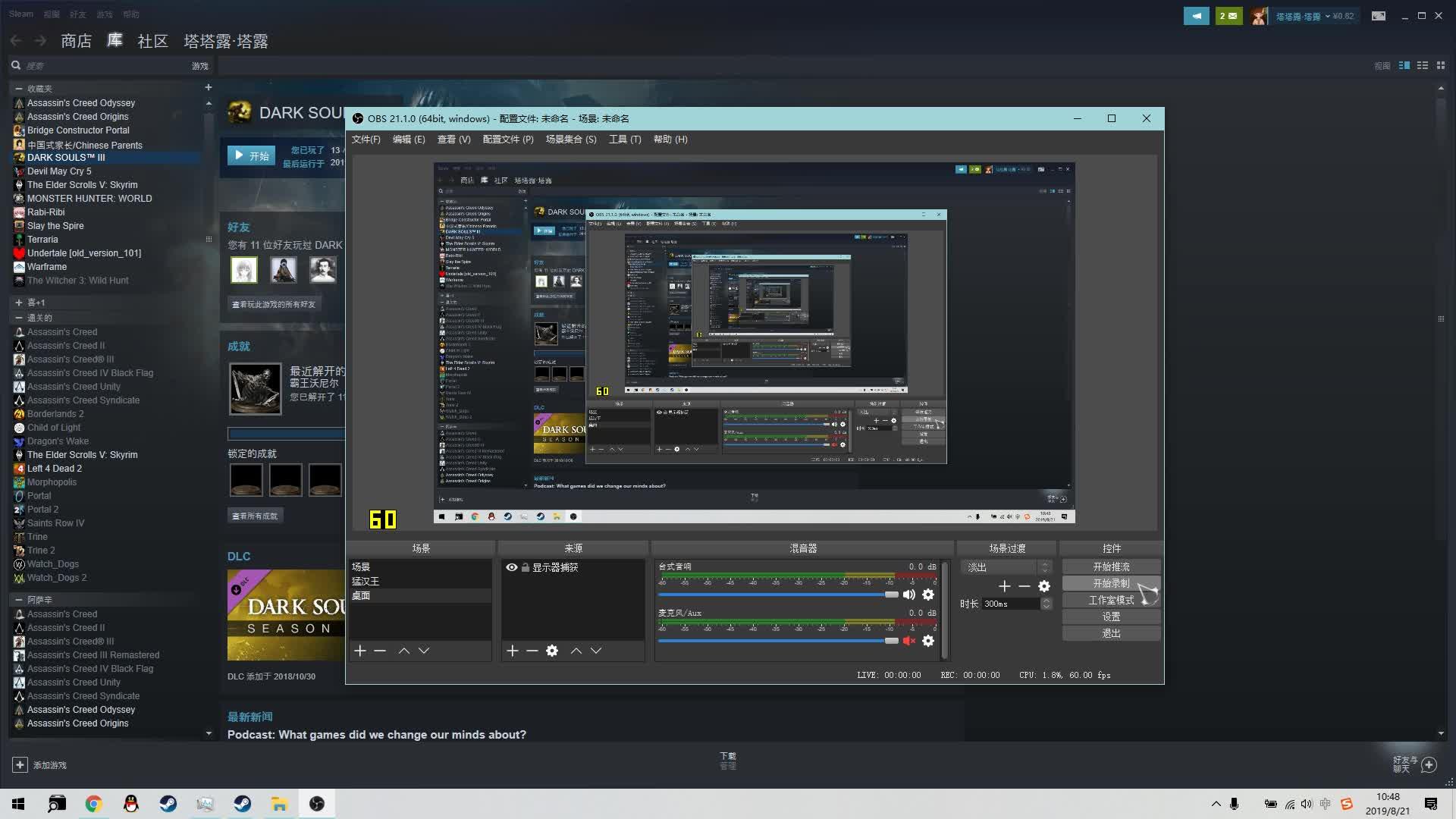Image resolution: width=1456 pixels, height=819 pixels.
Task: Open podcast news headline link
Action: coord(377,735)
